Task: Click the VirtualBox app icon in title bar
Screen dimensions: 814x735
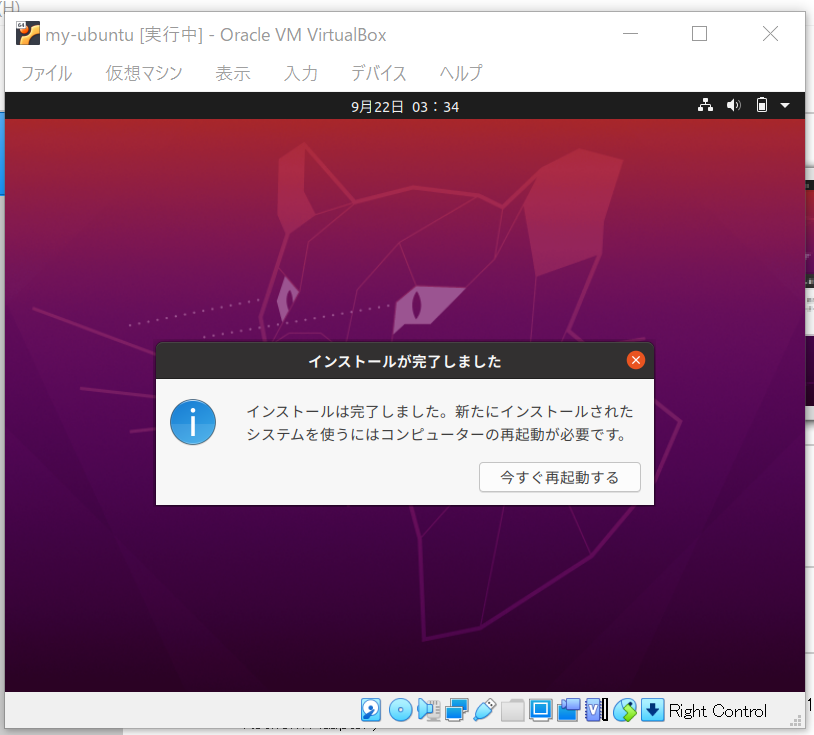Action: tap(28, 34)
